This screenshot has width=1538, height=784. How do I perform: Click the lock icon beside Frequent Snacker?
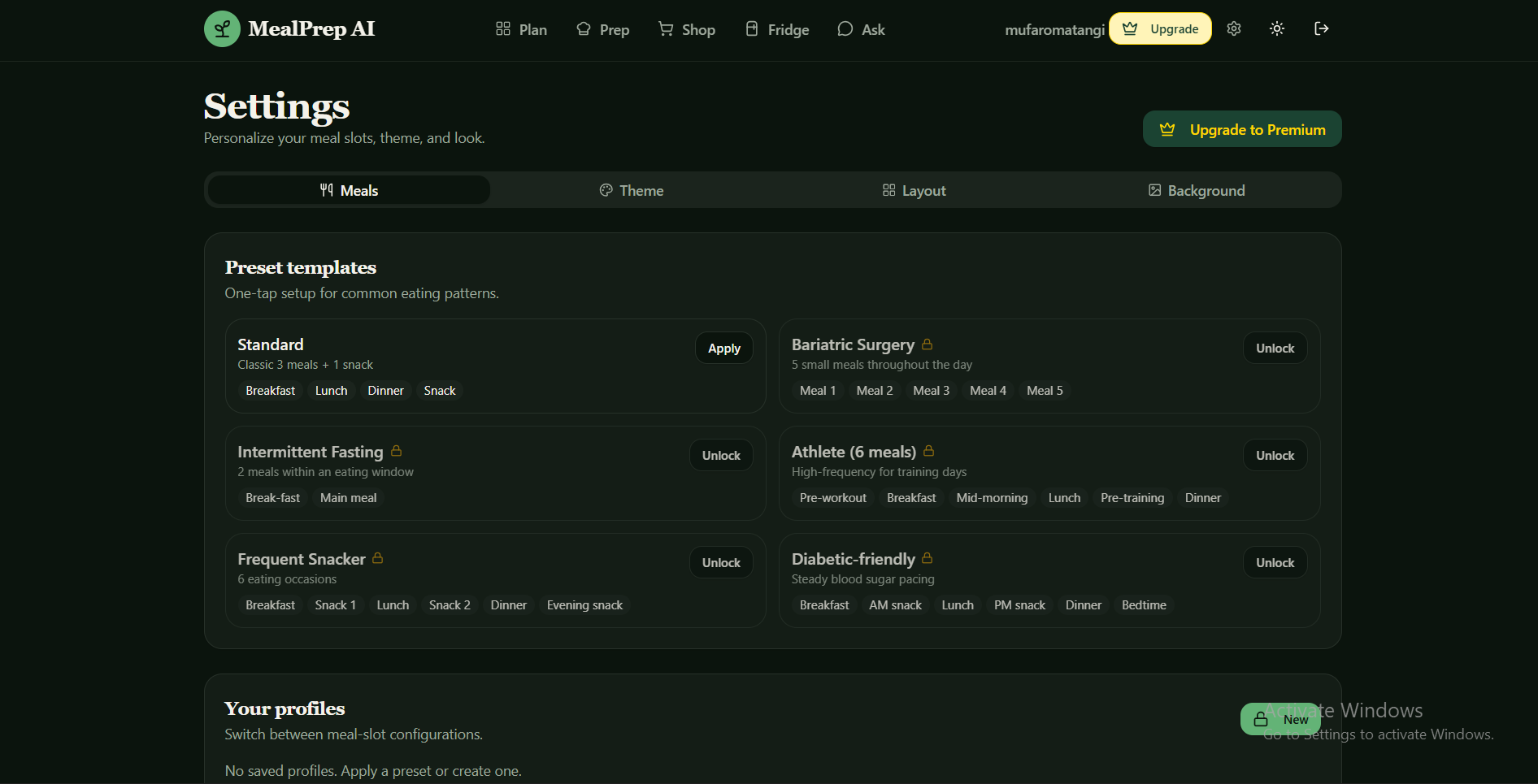378,557
